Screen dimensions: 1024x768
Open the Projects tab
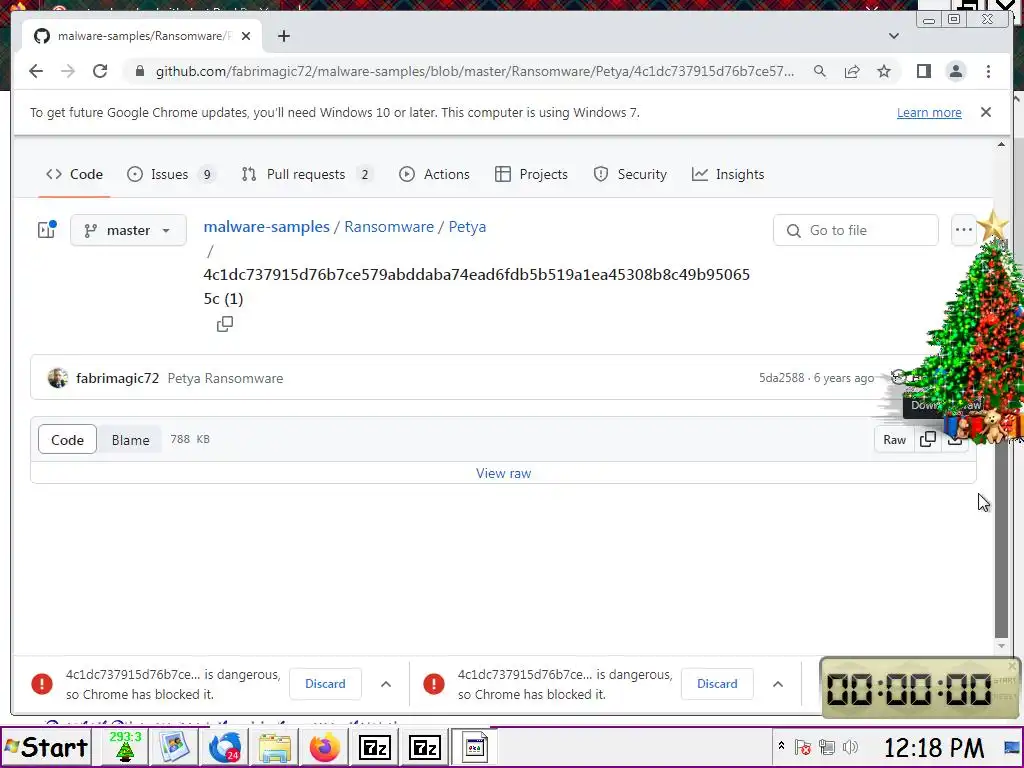coord(532,174)
